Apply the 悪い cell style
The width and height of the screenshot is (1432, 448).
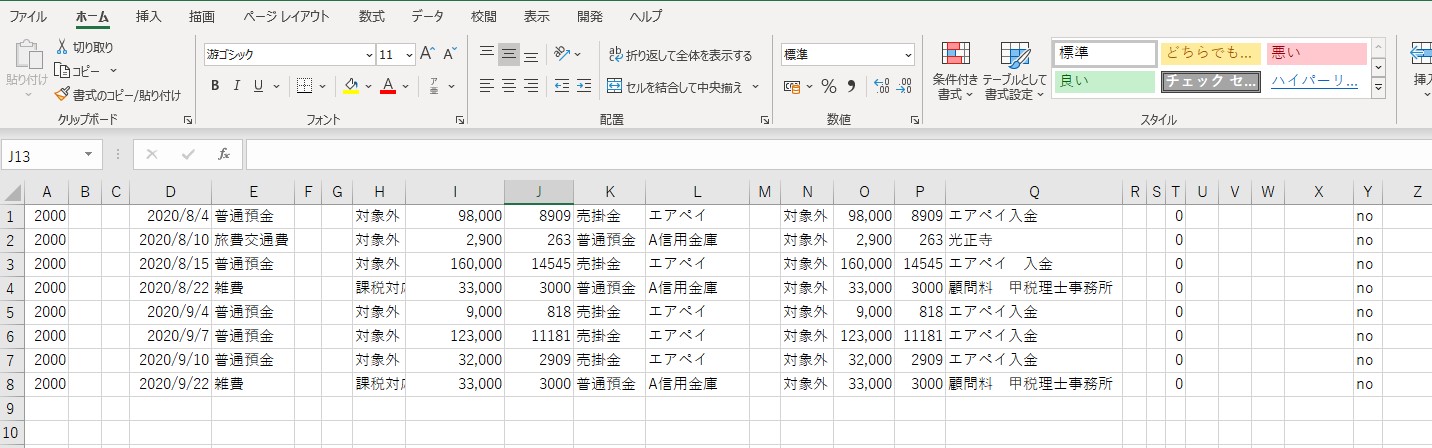[1315, 53]
